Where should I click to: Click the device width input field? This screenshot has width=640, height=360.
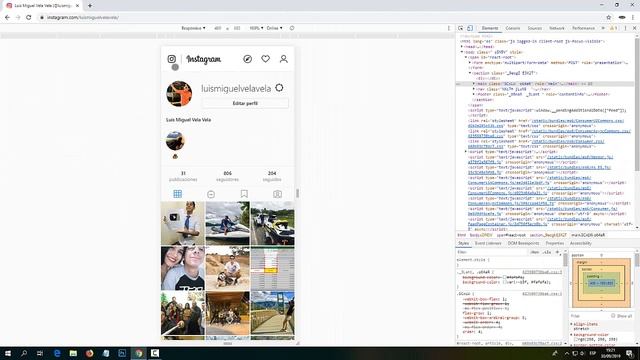click(218, 28)
